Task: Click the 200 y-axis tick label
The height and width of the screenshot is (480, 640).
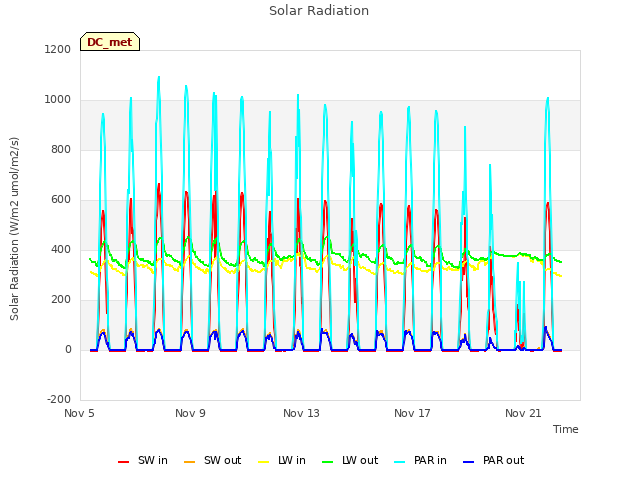Action: (61, 300)
